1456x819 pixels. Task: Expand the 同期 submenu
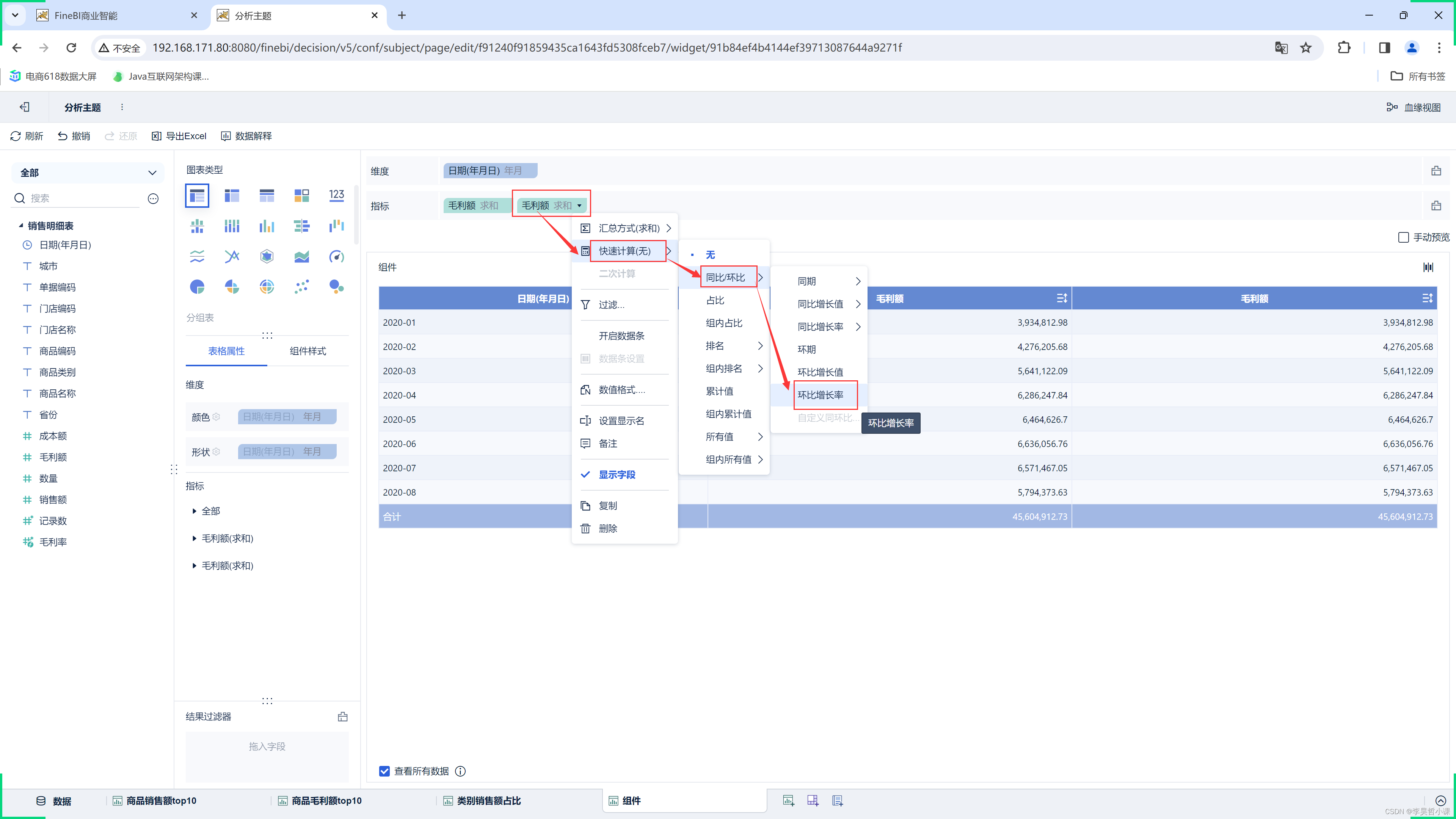click(819, 281)
